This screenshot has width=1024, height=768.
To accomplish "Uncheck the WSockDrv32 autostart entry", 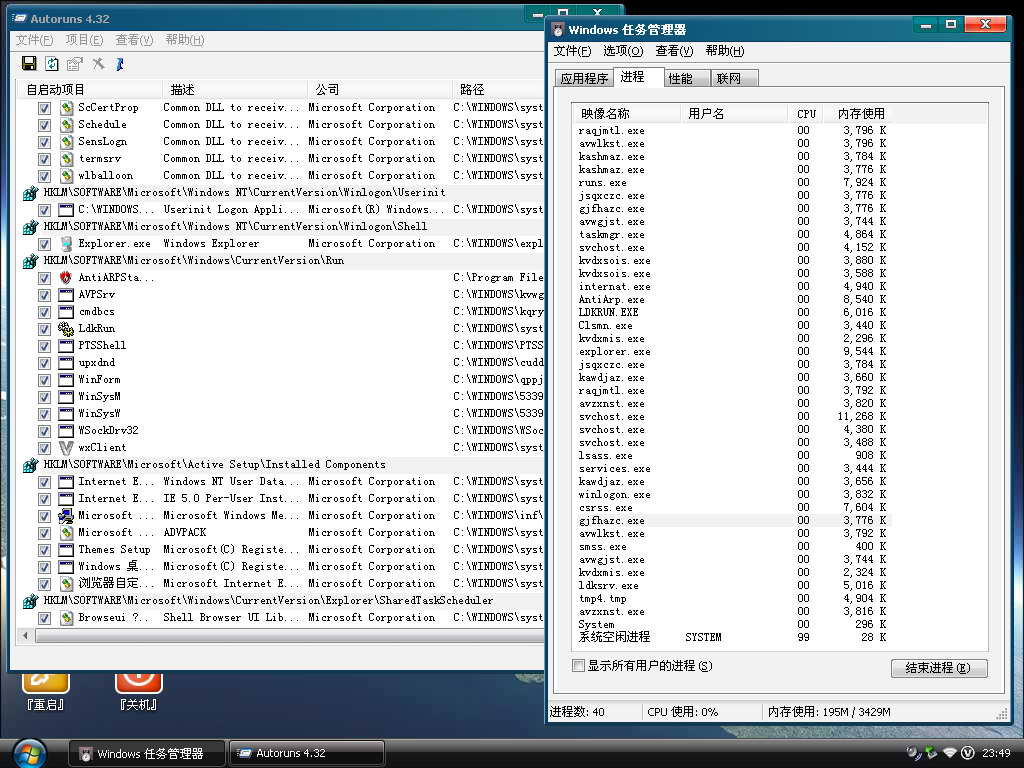I will [x=44, y=430].
